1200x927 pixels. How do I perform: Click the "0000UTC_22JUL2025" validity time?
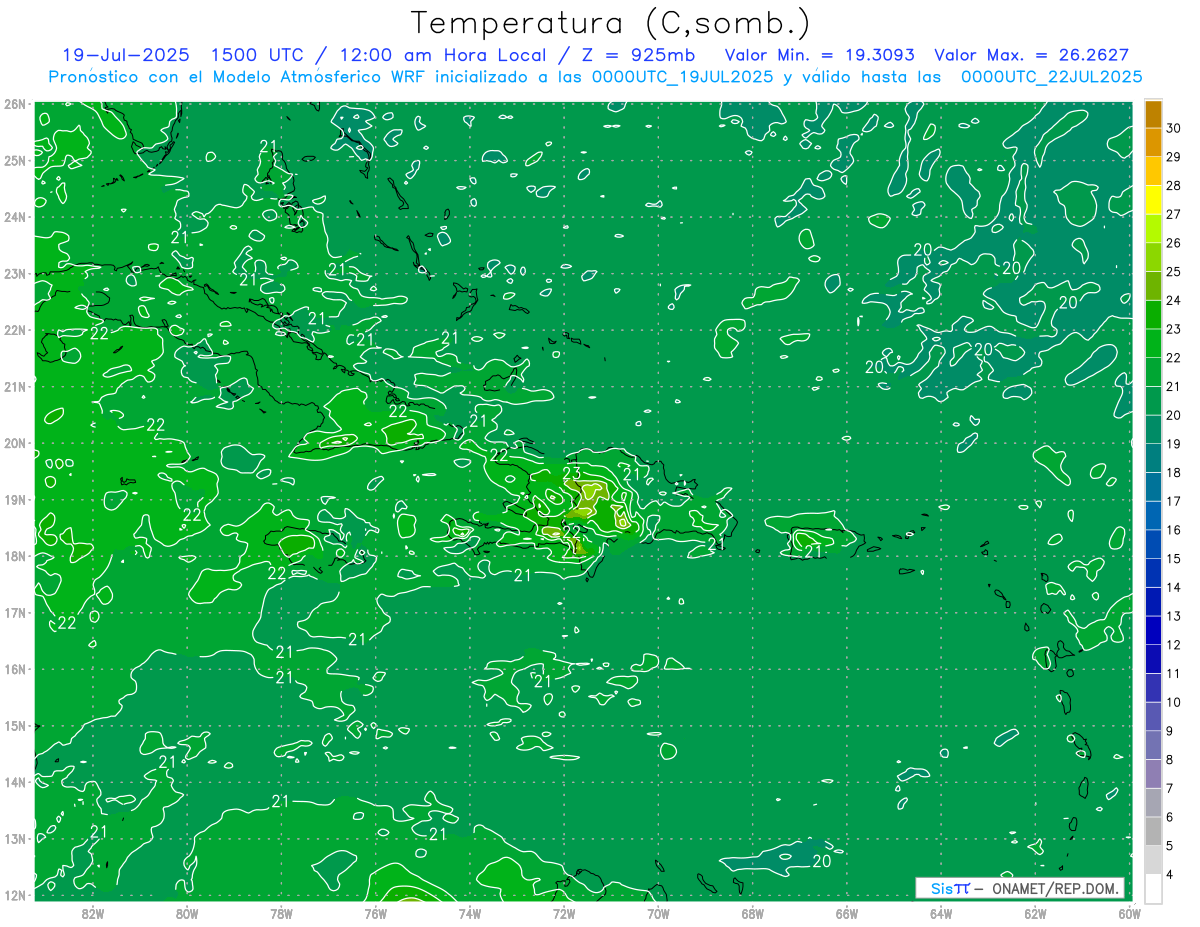point(1051,76)
